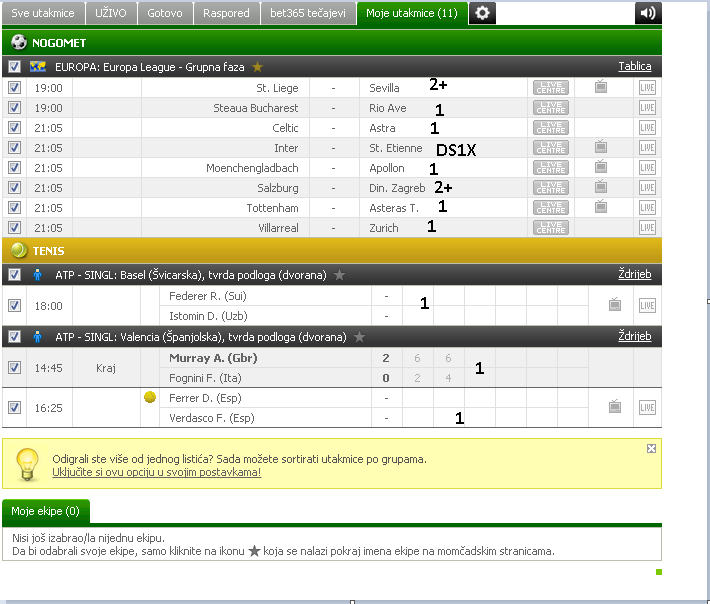710x604 pixels.
Task: Close the yellow tip notification box
Action: click(x=652, y=448)
